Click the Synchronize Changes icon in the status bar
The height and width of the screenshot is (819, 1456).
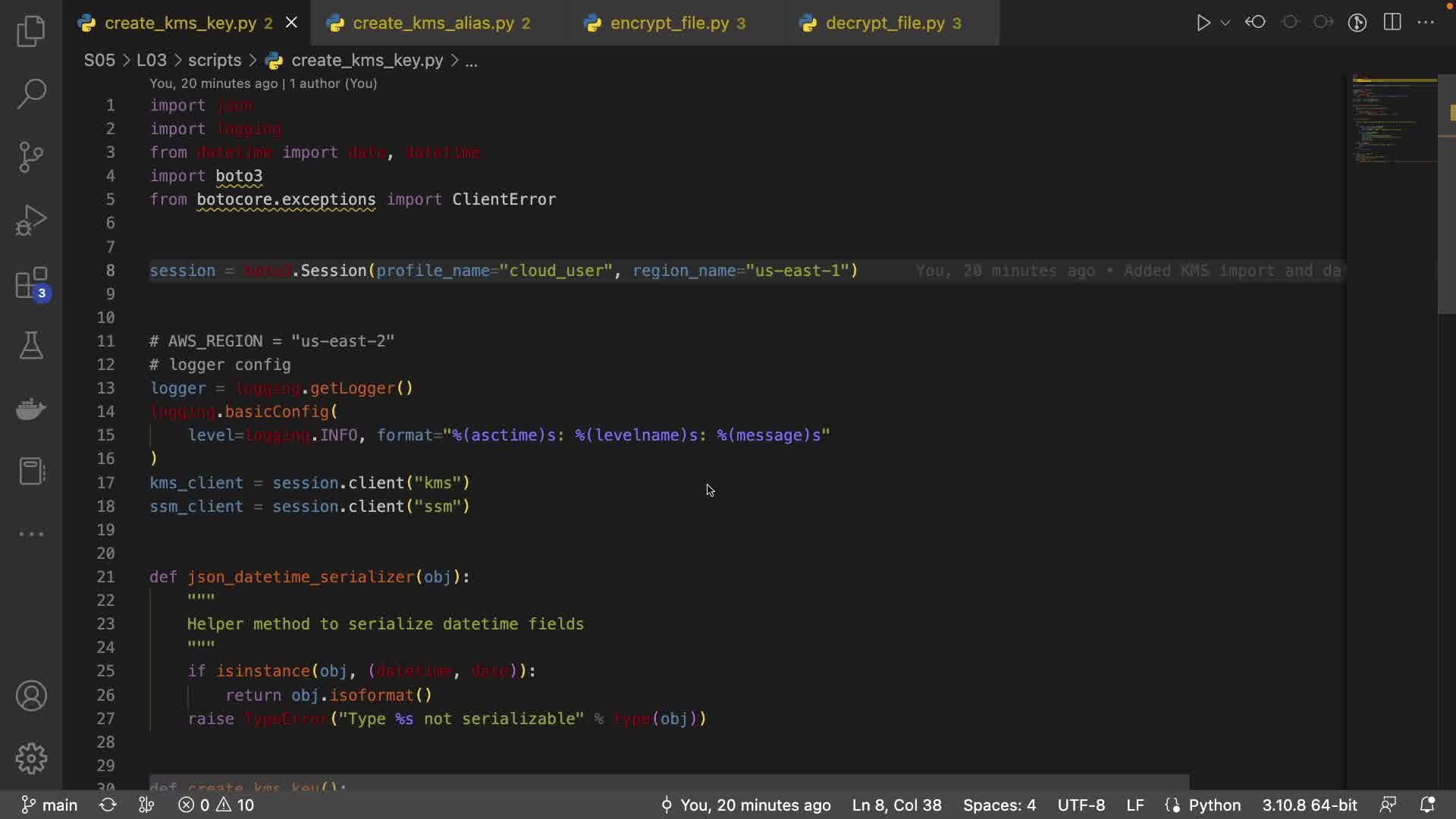(x=108, y=805)
